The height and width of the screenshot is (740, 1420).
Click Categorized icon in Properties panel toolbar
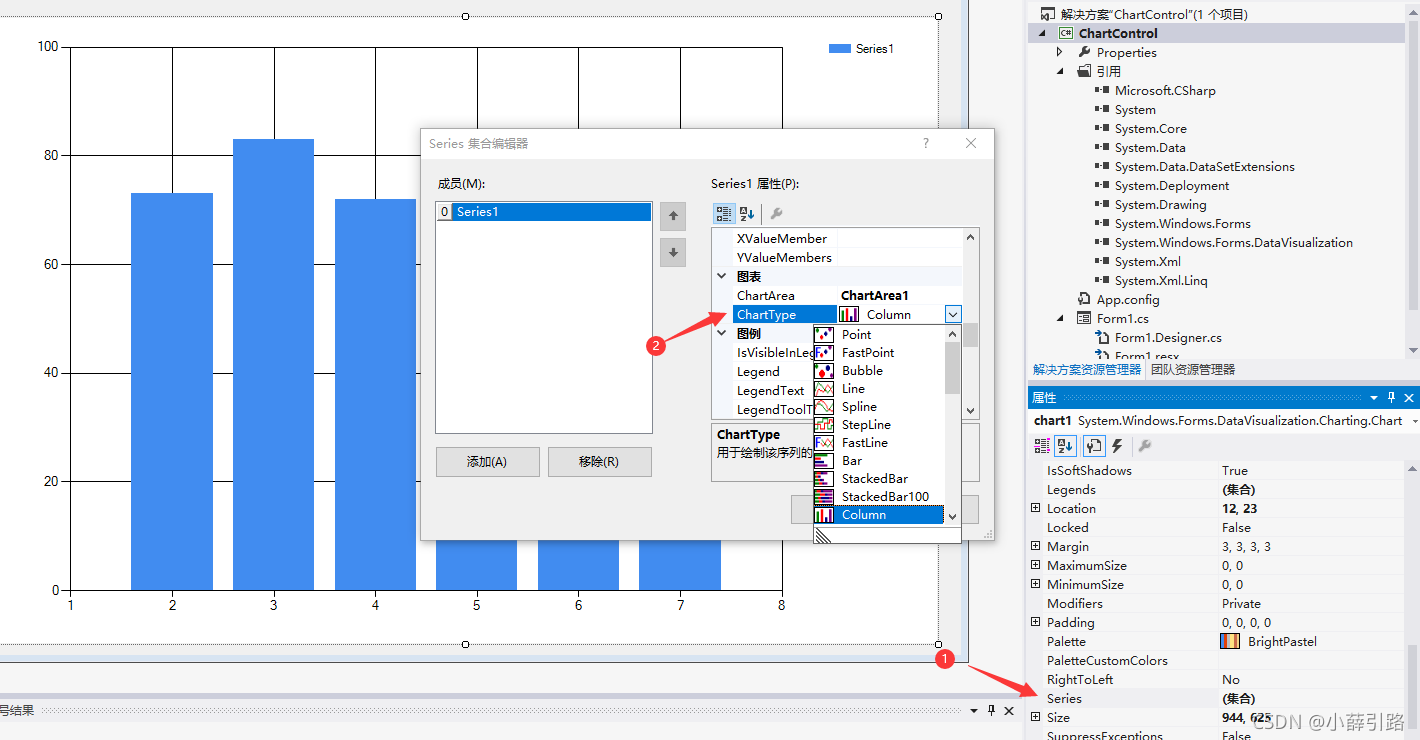[1042, 446]
